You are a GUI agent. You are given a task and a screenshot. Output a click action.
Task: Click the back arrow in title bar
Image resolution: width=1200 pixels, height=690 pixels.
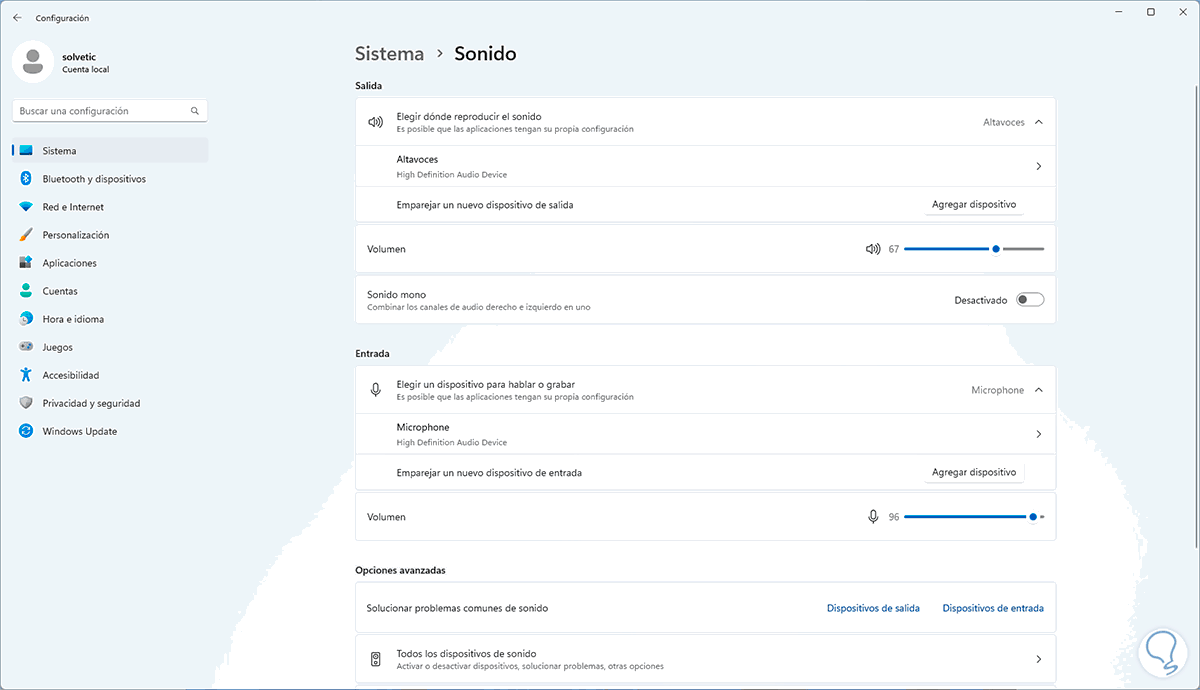pyautogui.click(x=17, y=18)
